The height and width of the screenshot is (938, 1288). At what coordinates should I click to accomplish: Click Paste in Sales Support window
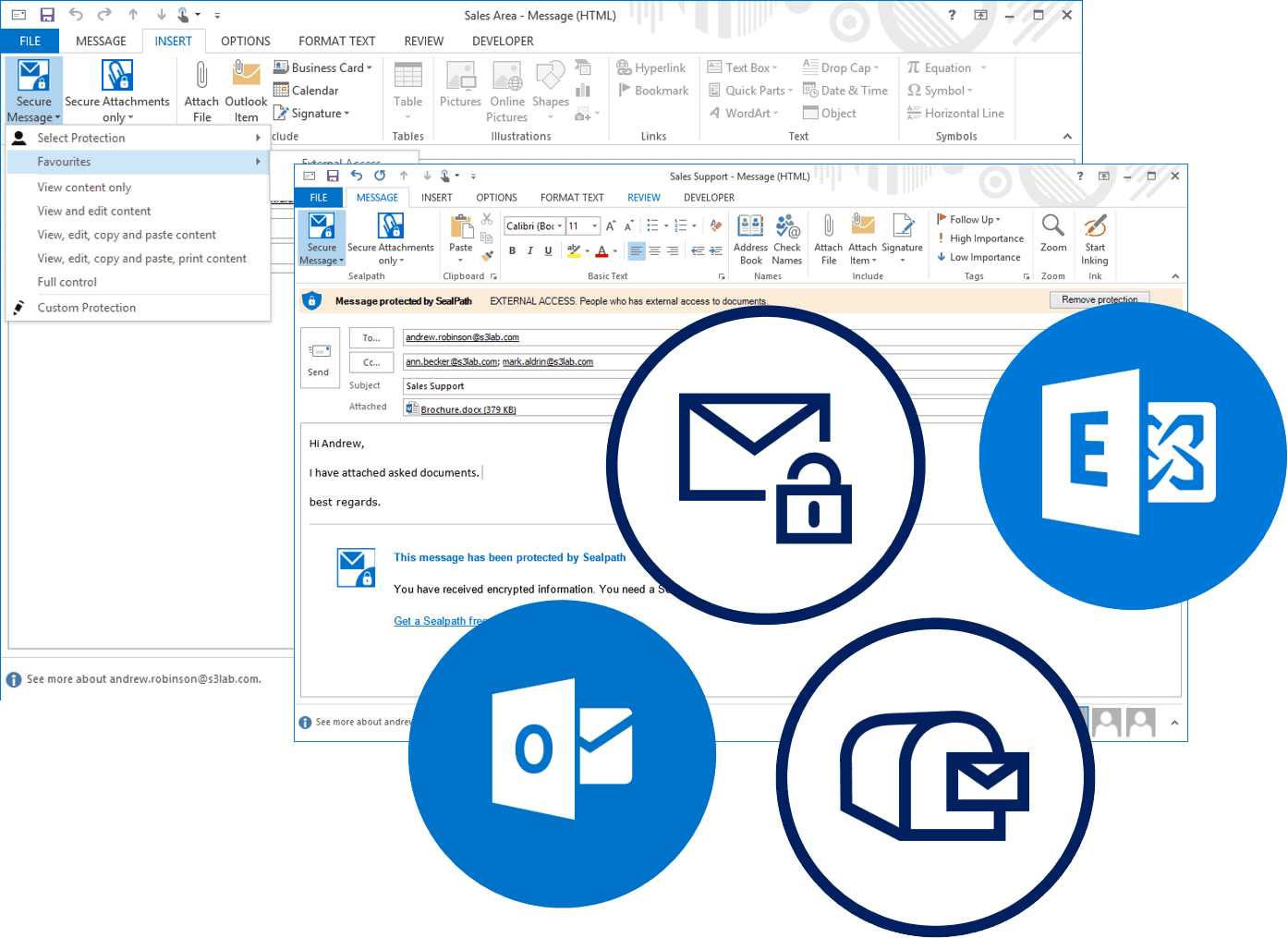(460, 237)
